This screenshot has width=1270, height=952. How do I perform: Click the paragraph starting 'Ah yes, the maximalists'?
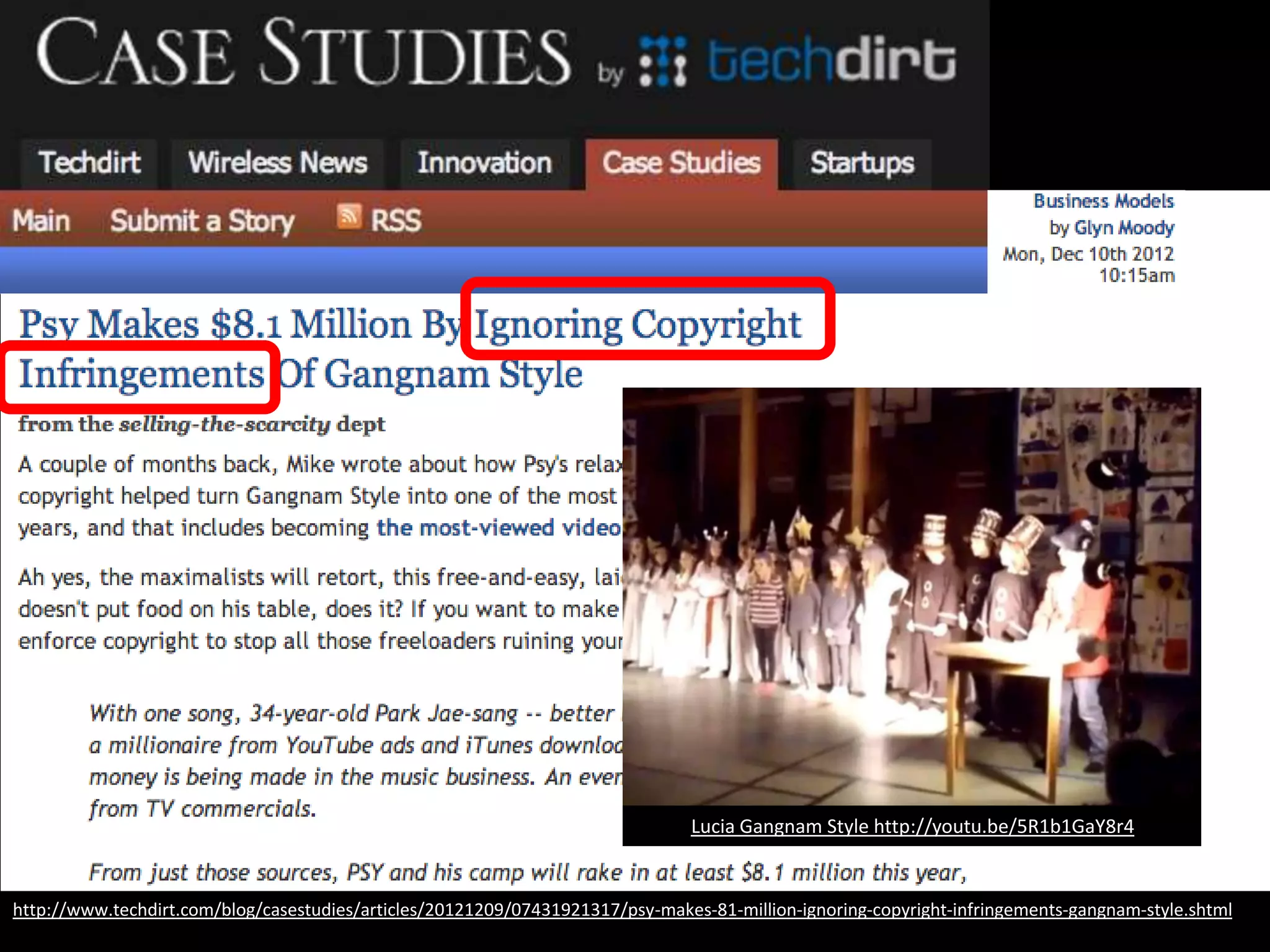pyautogui.click(x=320, y=609)
